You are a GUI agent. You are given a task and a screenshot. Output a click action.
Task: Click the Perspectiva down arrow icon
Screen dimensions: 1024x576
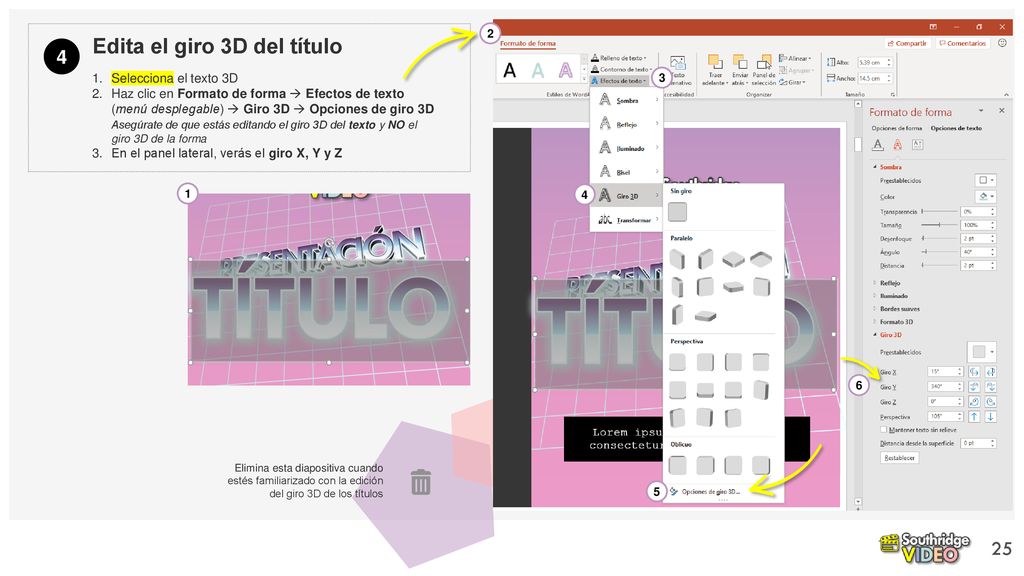pyautogui.click(x=991, y=416)
